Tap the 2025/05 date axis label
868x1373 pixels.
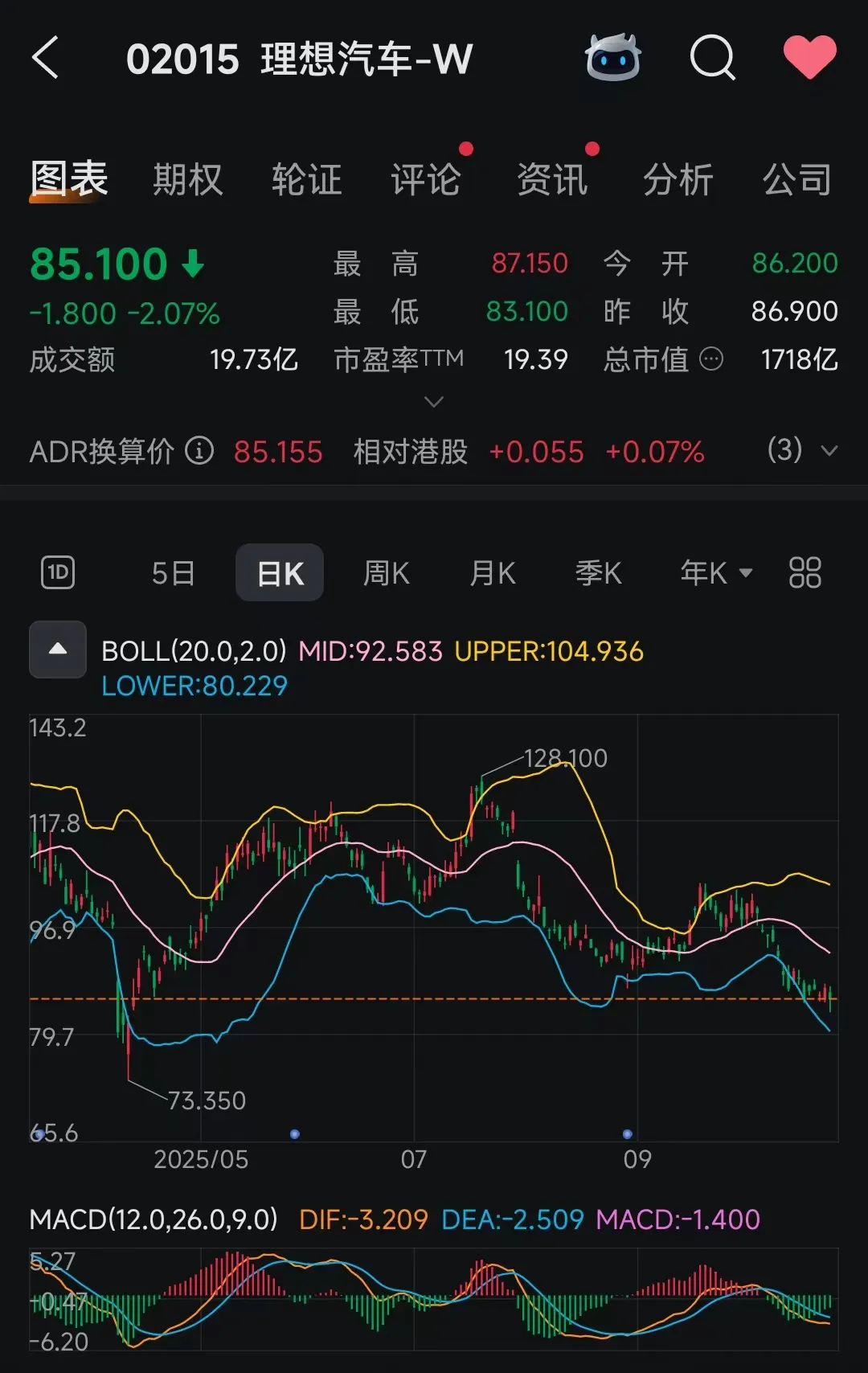(x=201, y=1159)
